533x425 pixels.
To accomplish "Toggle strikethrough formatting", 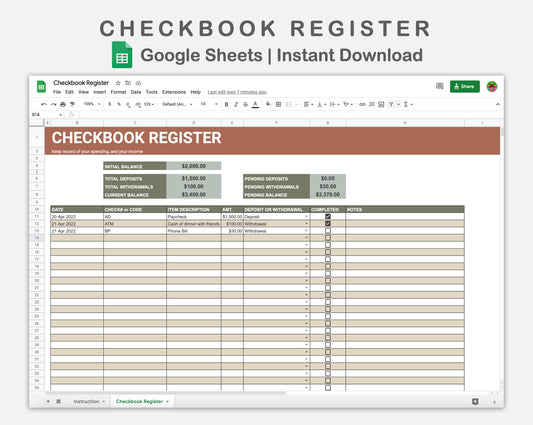I will [x=245, y=104].
